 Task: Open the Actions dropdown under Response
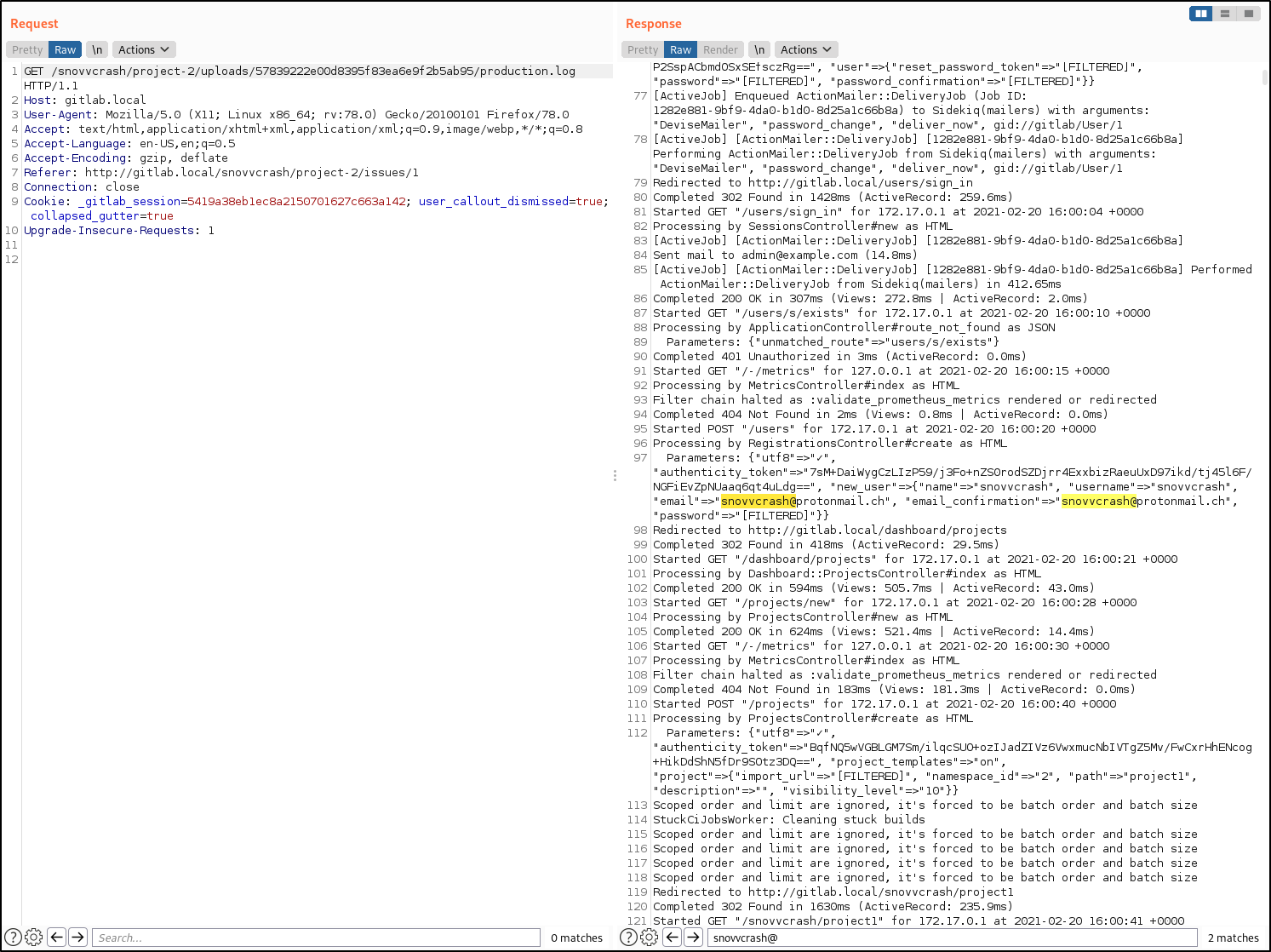click(x=805, y=49)
